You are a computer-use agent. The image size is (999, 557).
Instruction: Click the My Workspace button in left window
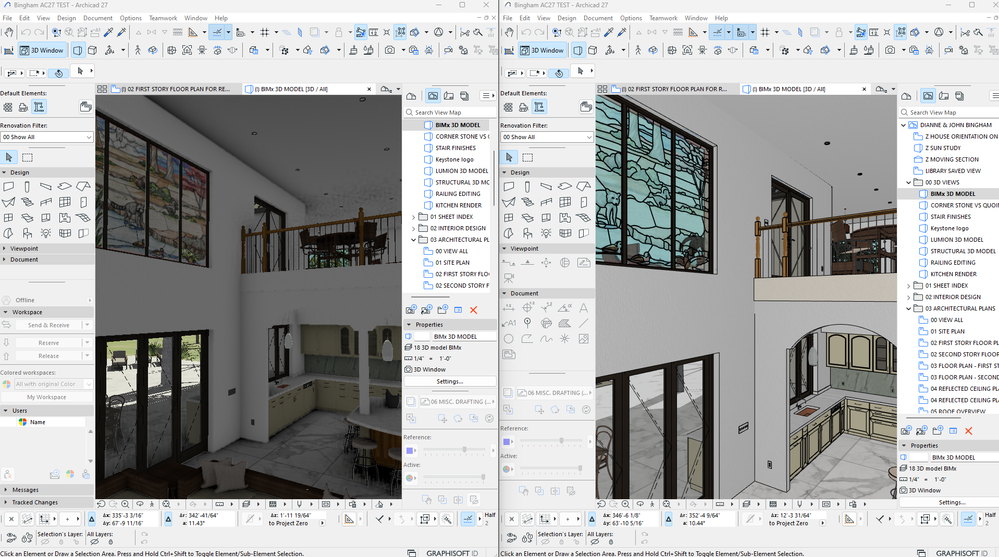(47, 397)
